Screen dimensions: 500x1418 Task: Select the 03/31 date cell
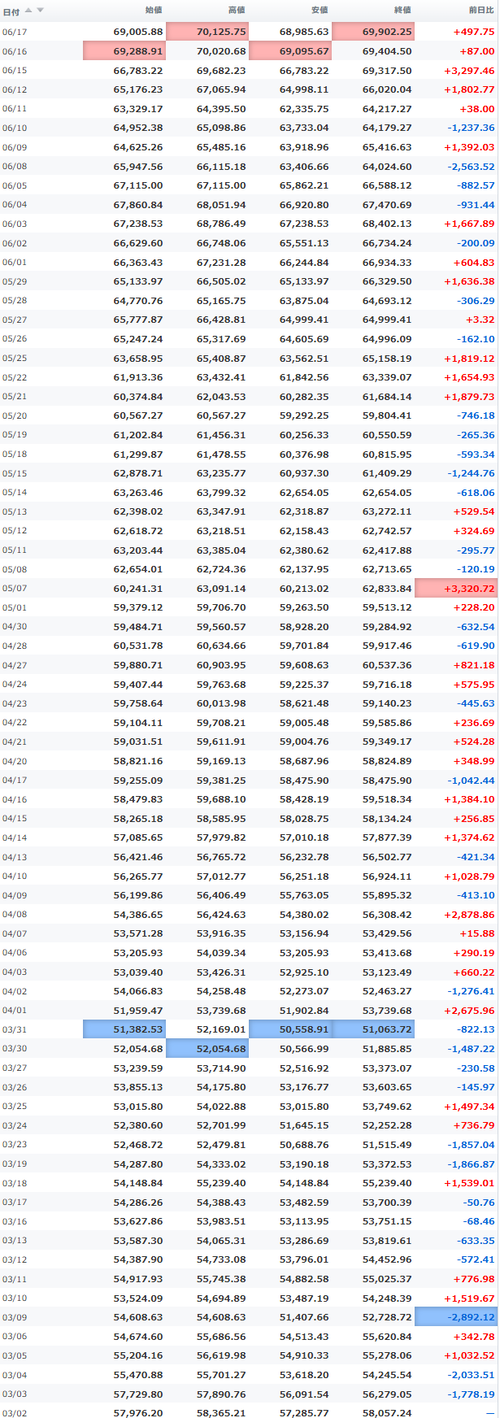click(x=15, y=1029)
